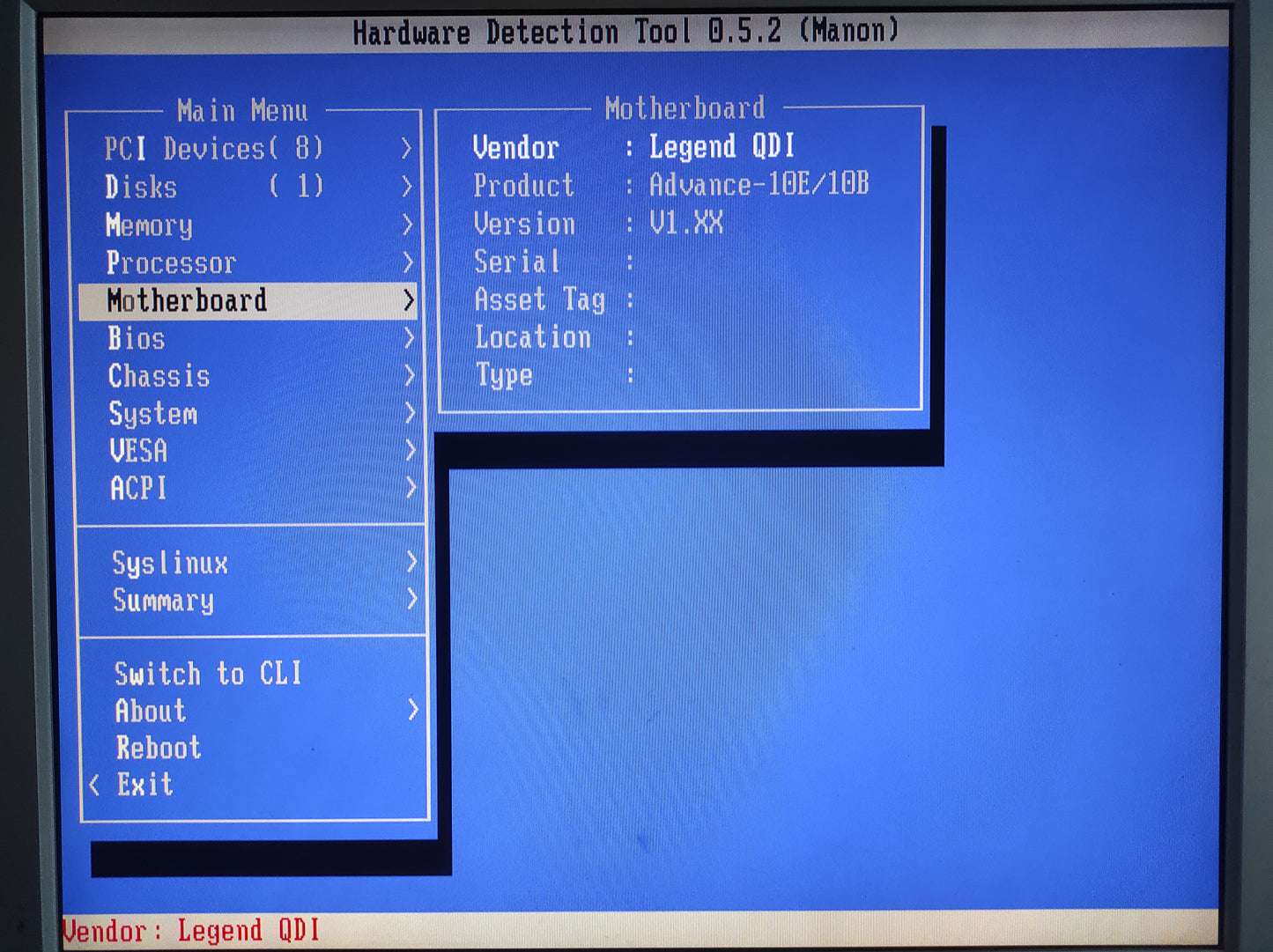Open the ACPI menu entry
Screen dimensions: 1273x952
pyautogui.click(x=138, y=488)
